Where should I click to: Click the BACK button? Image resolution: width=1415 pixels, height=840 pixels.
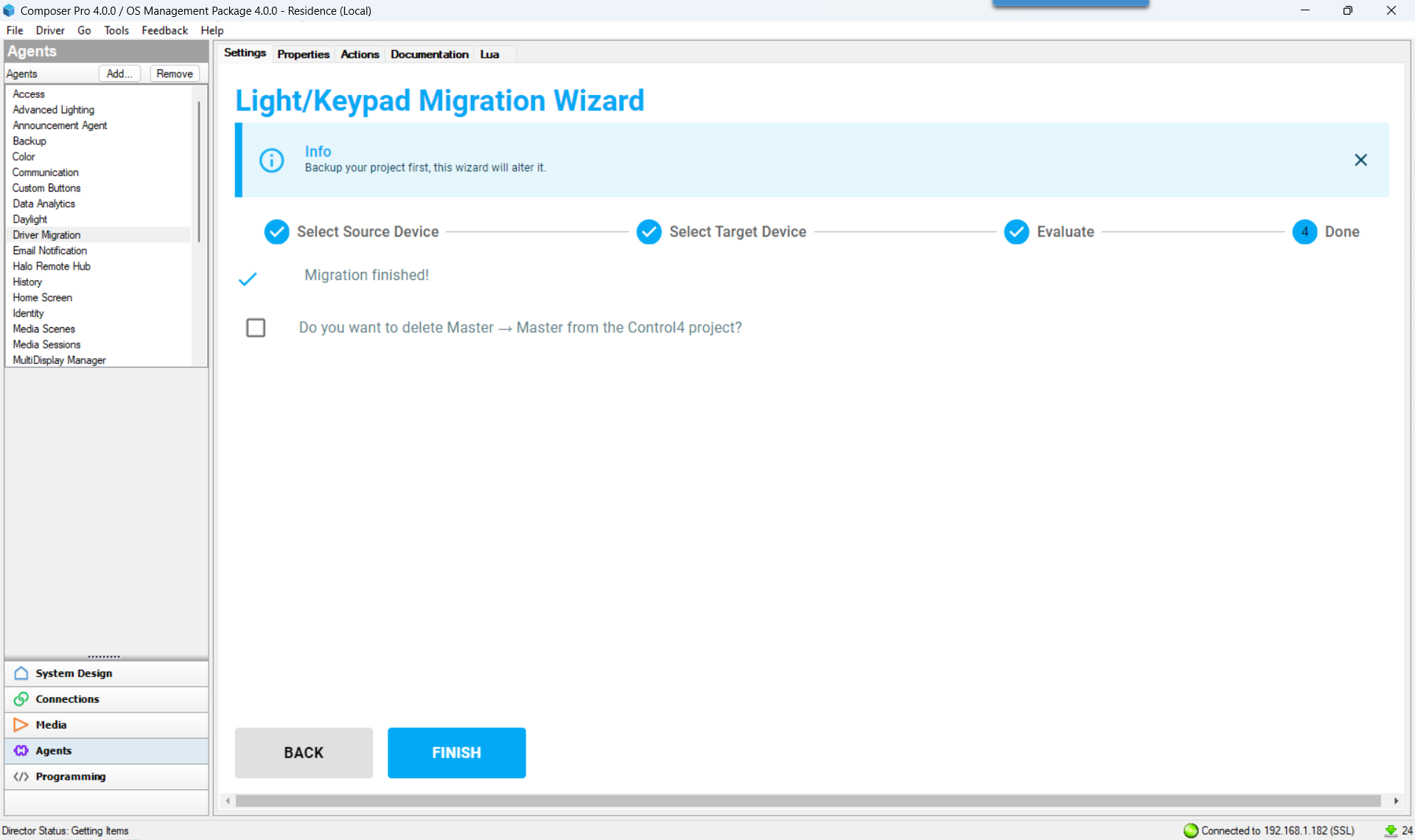tap(304, 752)
